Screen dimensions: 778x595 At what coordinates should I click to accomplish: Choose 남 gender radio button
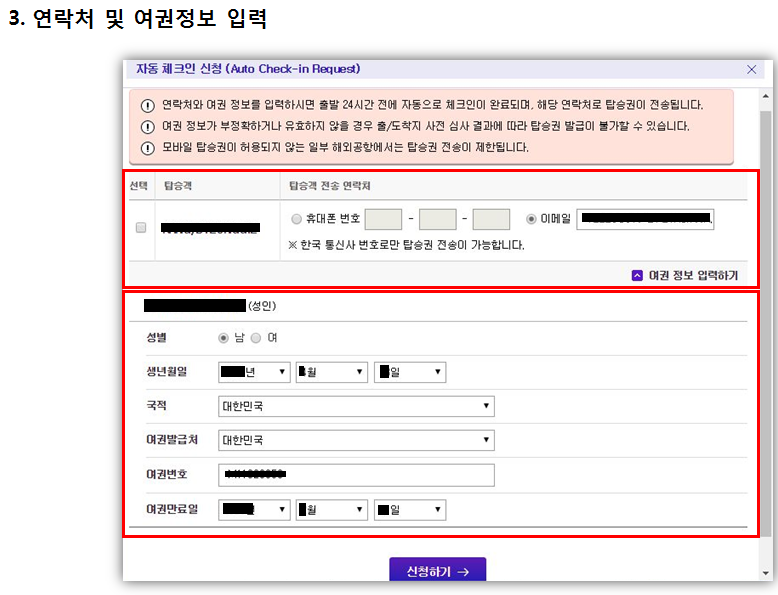click(x=224, y=338)
